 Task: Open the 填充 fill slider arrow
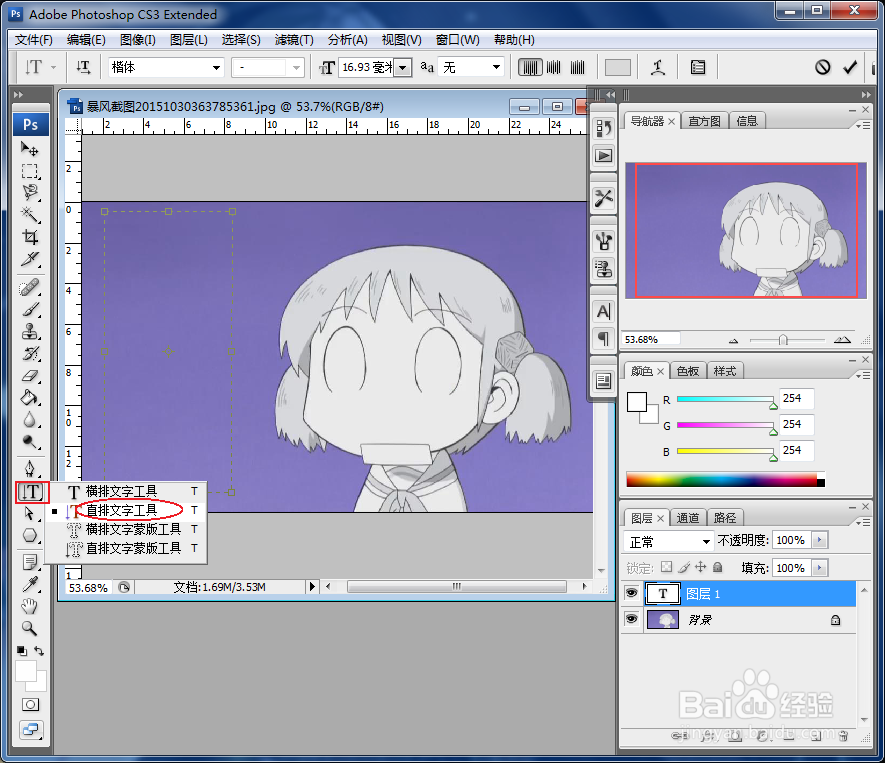(820, 567)
